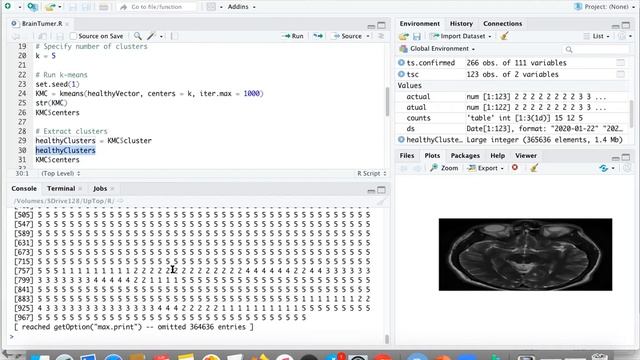Screen dimensions: 640x360
Task: Click the Go to file/function field
Action: point(157,7)
